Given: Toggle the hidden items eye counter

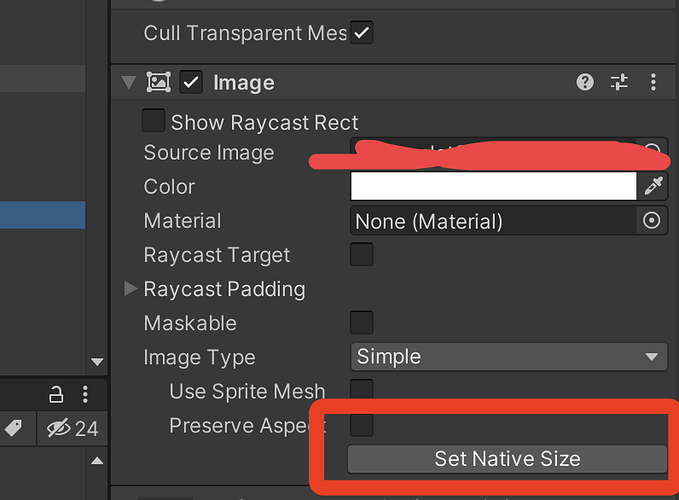Looking at the screenshot, I should 72,429.
